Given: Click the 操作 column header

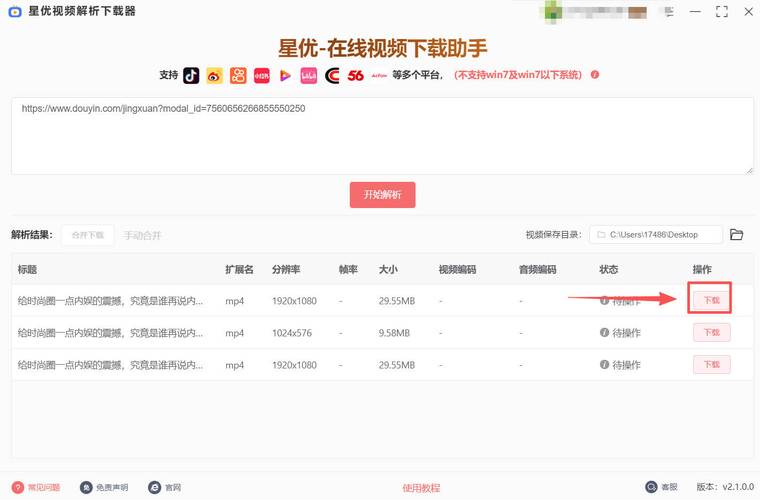Looking at the screenshot, I should [x=702, y=269].
